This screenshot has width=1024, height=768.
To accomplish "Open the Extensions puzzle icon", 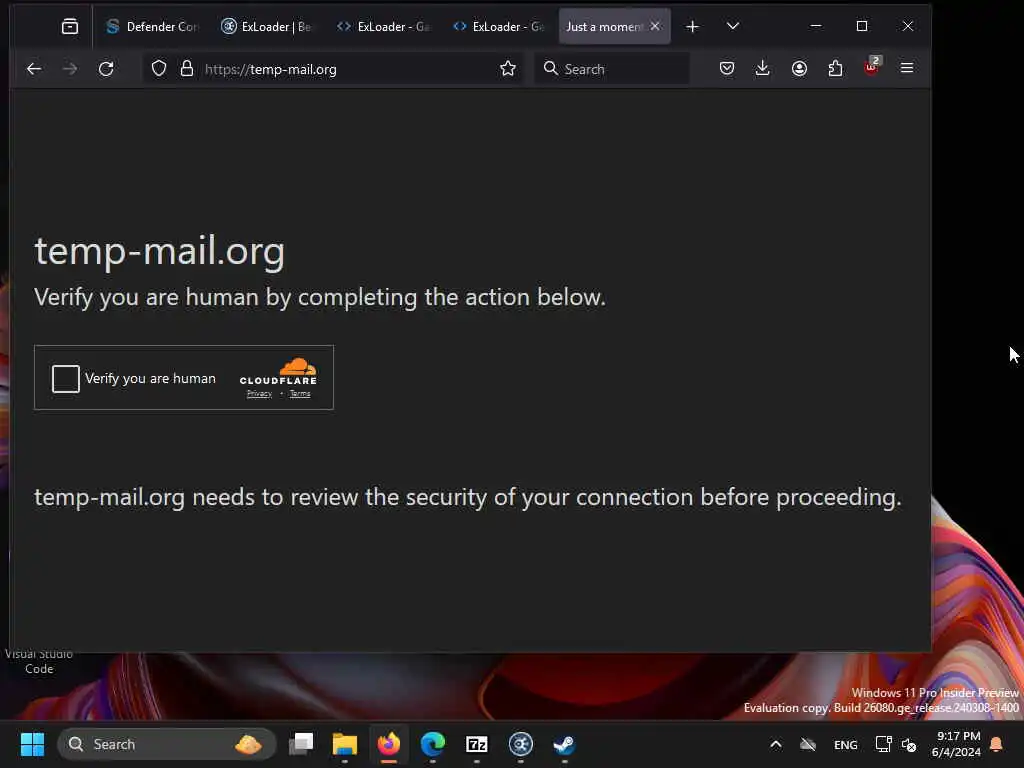I will tap(835, 68).
